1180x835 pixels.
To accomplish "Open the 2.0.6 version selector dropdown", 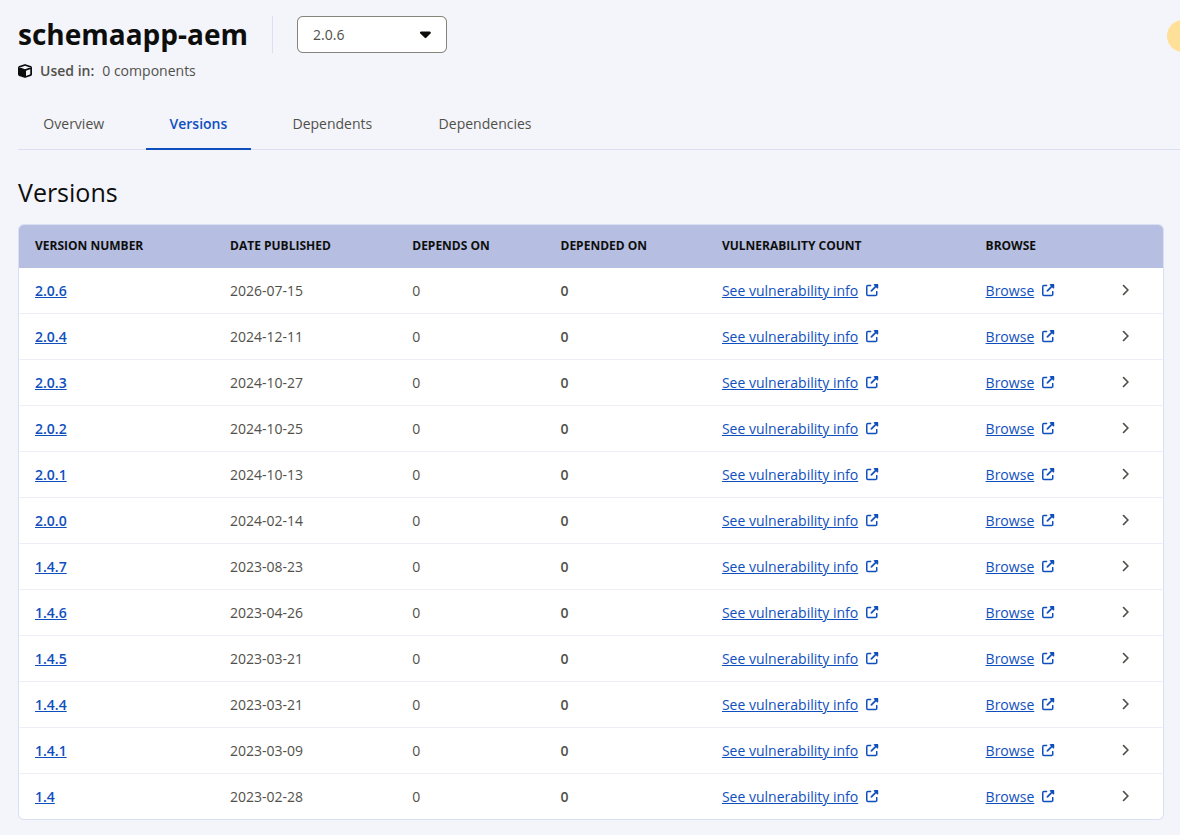I will [x=372, y=35].
